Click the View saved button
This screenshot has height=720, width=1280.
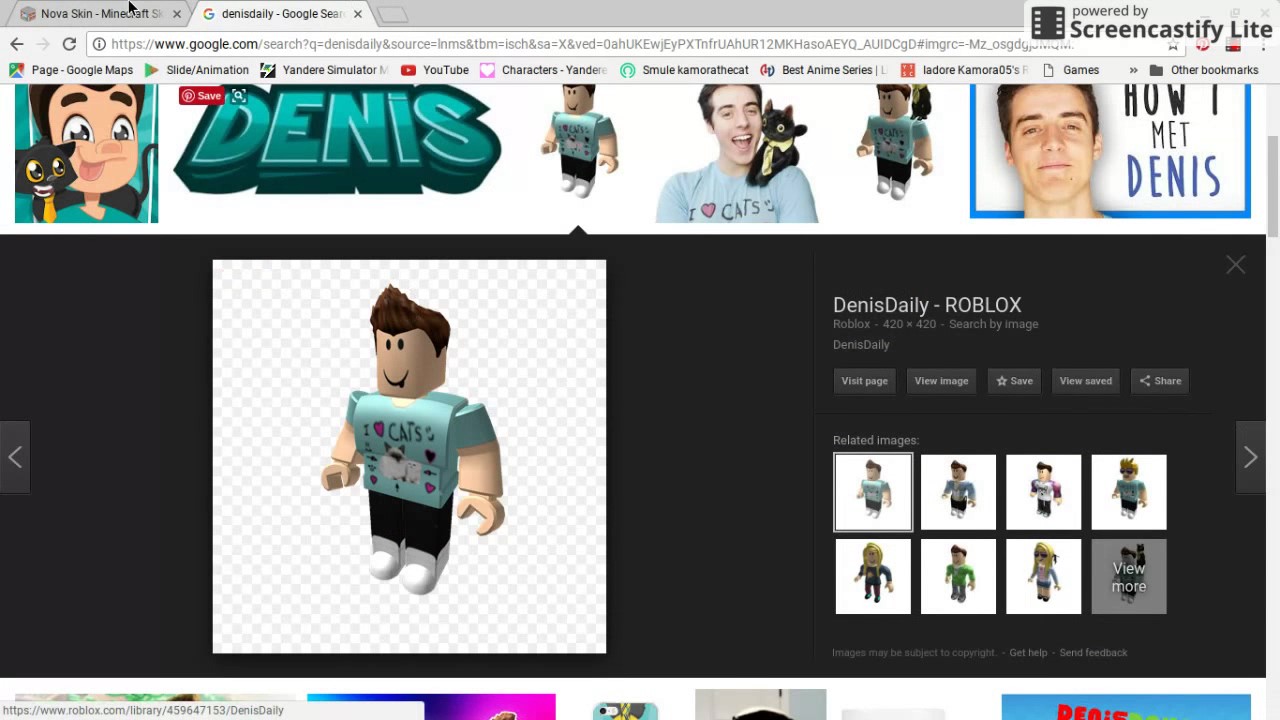coord(1085,381)
